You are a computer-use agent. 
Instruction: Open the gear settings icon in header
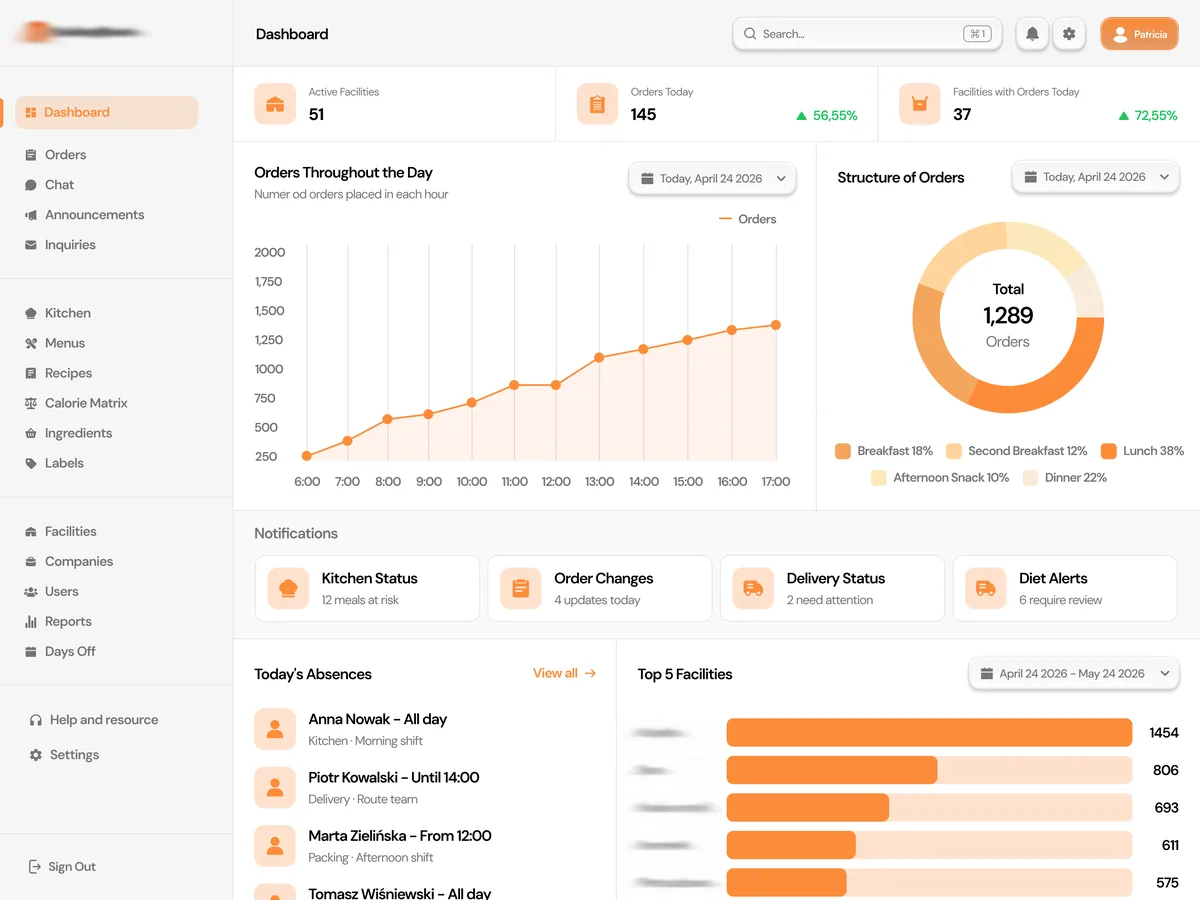point(1069,34)
